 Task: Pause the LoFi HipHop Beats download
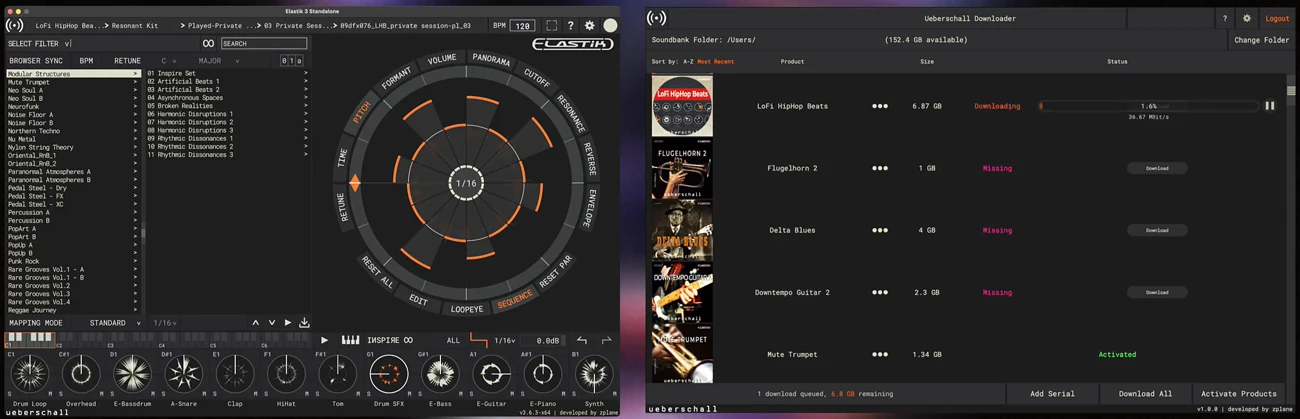(x=1269, y=106)
